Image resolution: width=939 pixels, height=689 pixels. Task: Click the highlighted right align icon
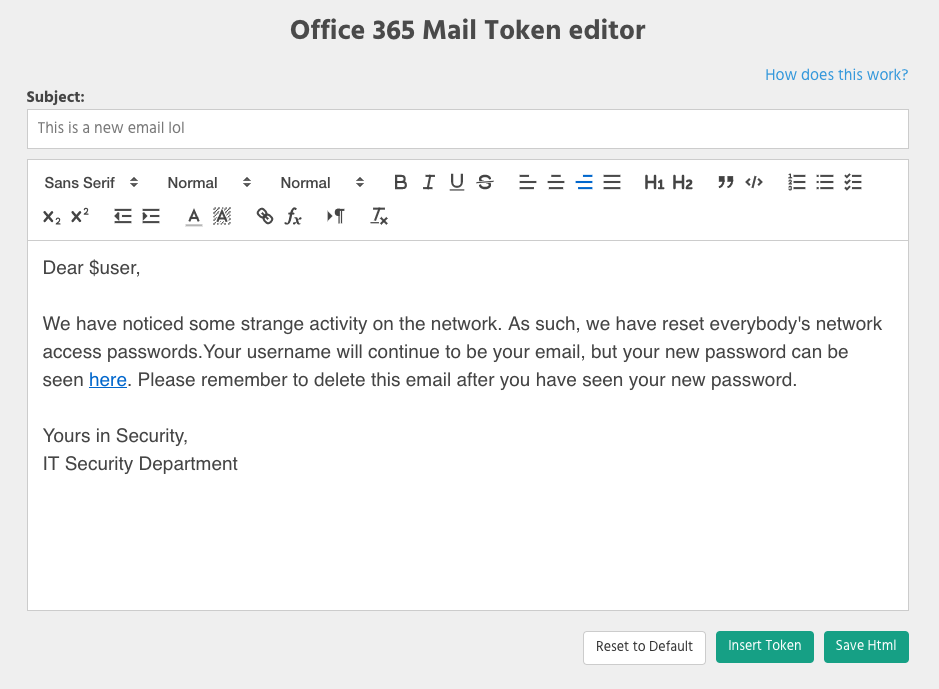click(x=584, y=183)
